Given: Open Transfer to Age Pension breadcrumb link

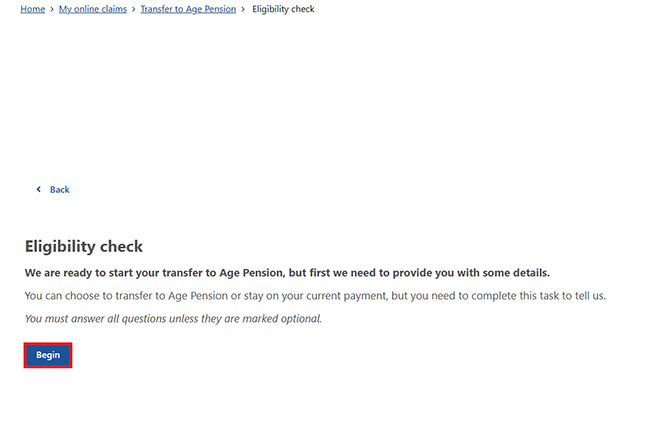Looking at the screenshot, I should tap(188, 10).
